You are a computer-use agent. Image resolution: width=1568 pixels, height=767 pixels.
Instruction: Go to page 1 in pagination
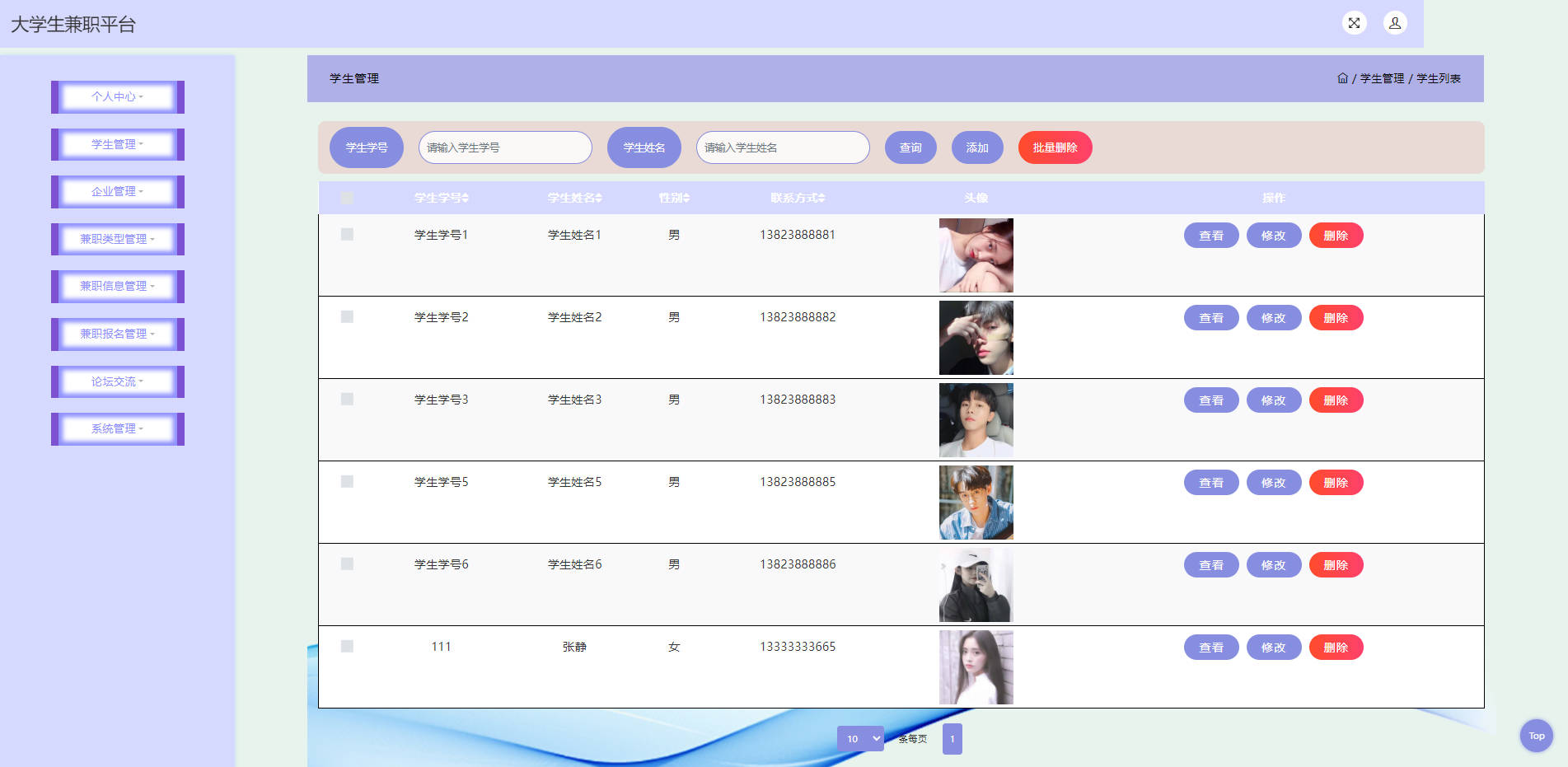[x=953, y=739]
